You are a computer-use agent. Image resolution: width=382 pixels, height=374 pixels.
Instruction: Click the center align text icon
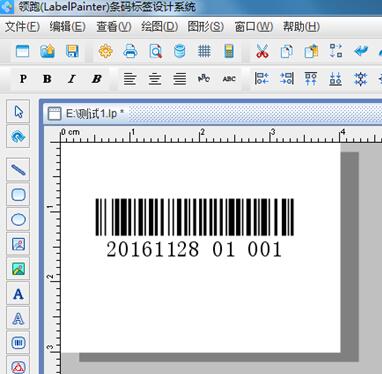(155, 79)
